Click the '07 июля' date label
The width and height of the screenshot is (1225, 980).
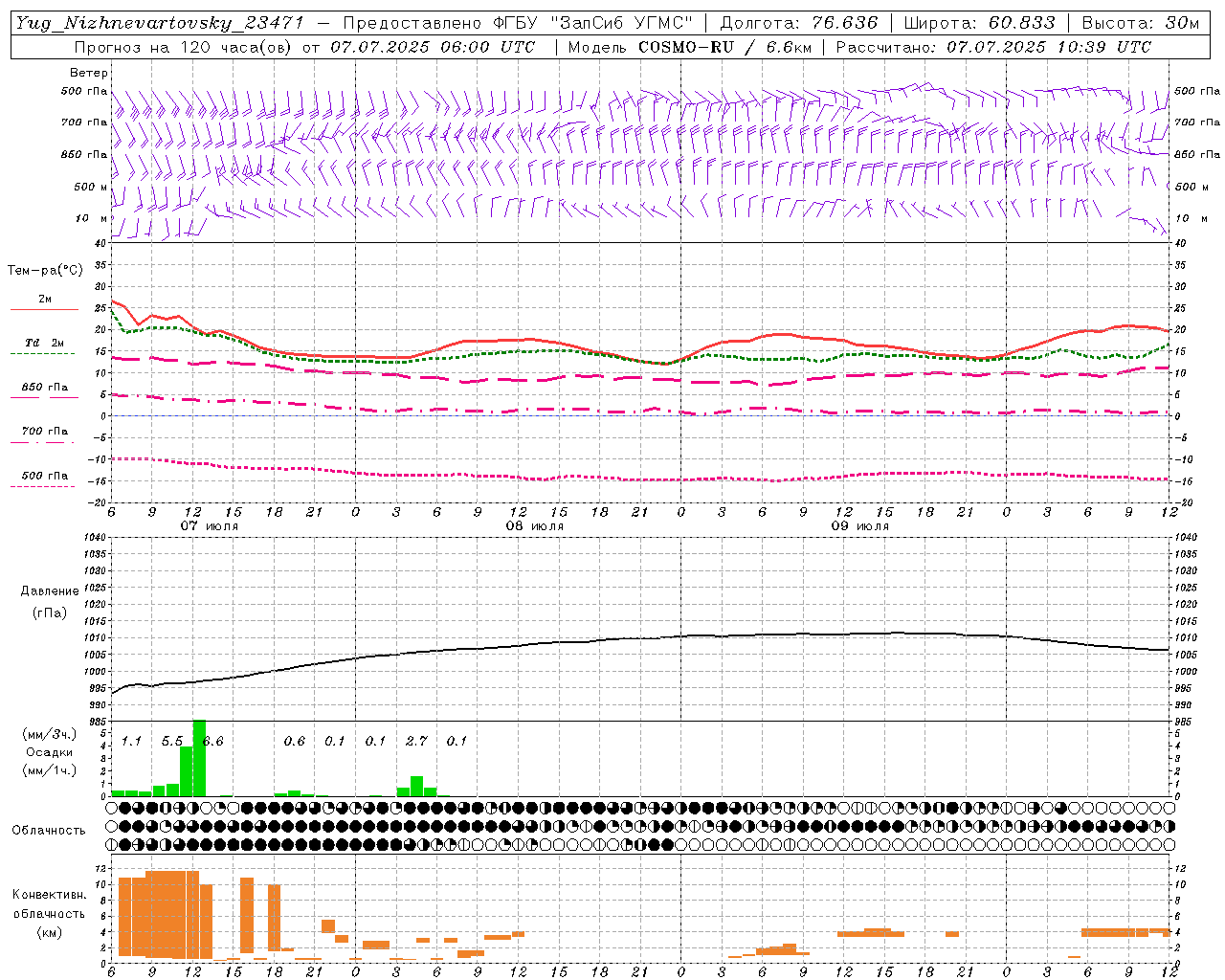210,526
